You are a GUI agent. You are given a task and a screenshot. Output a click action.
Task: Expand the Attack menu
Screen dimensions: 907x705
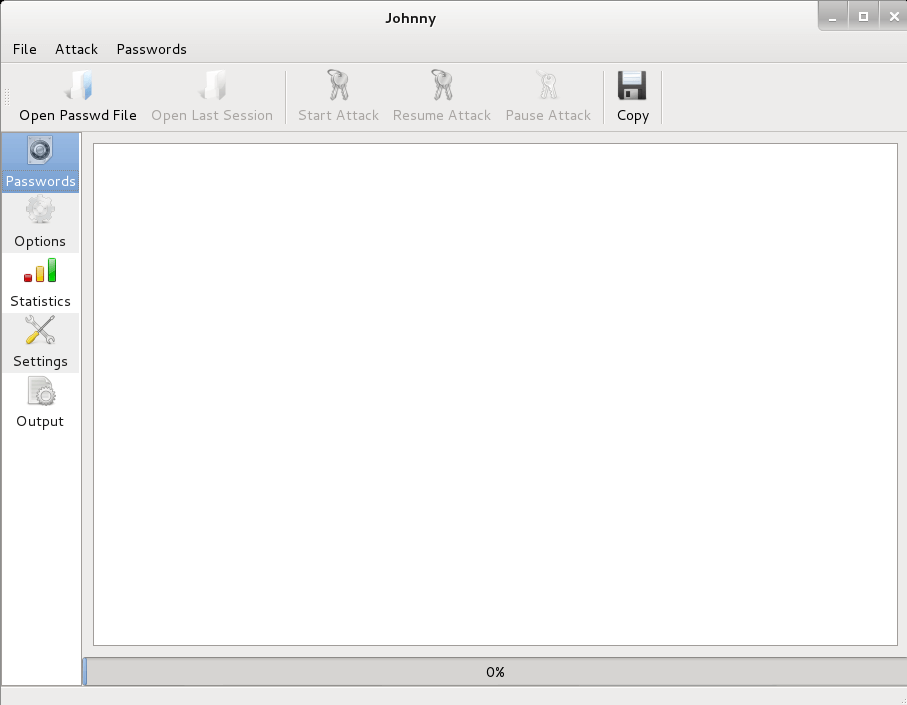click(x=76, y=49)
